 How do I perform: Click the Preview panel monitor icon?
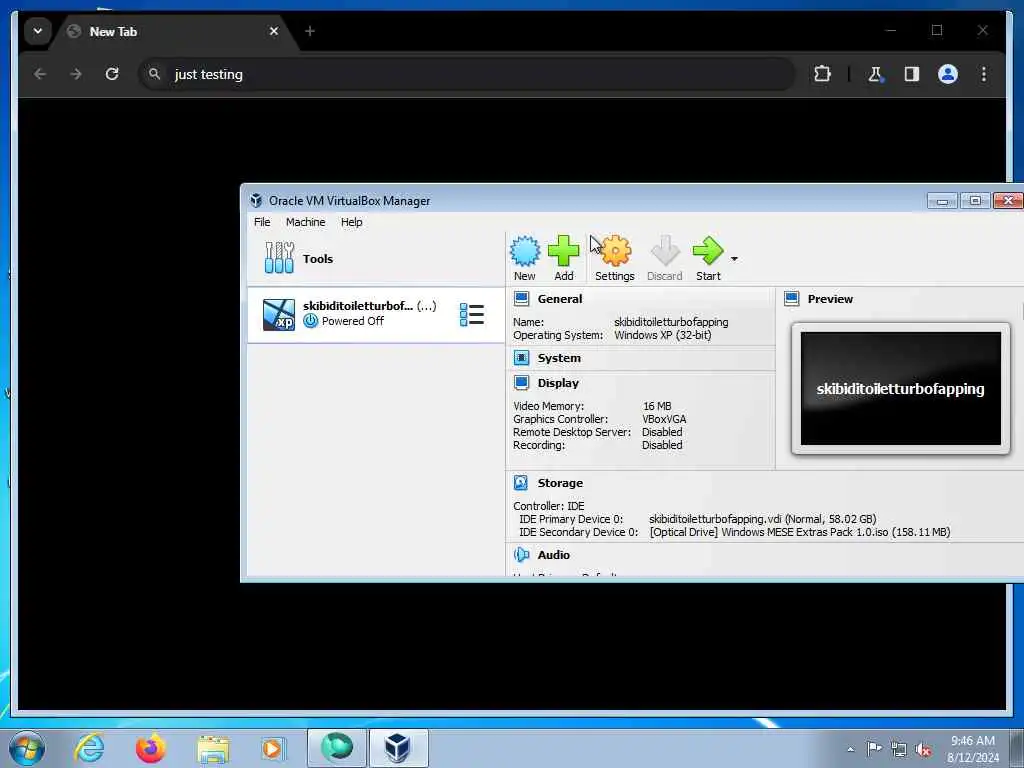click(x=792, y=299)
